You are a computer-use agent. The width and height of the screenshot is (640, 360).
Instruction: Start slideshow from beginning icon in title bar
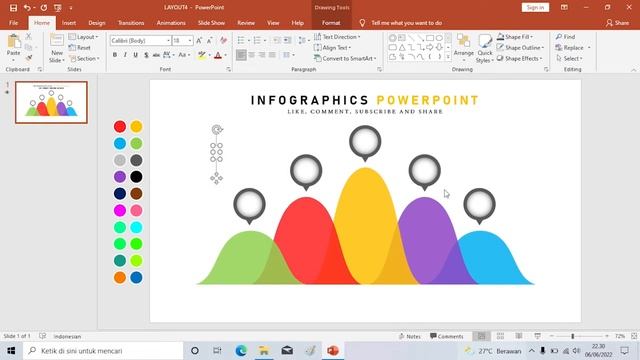click(x=58, y=8)
